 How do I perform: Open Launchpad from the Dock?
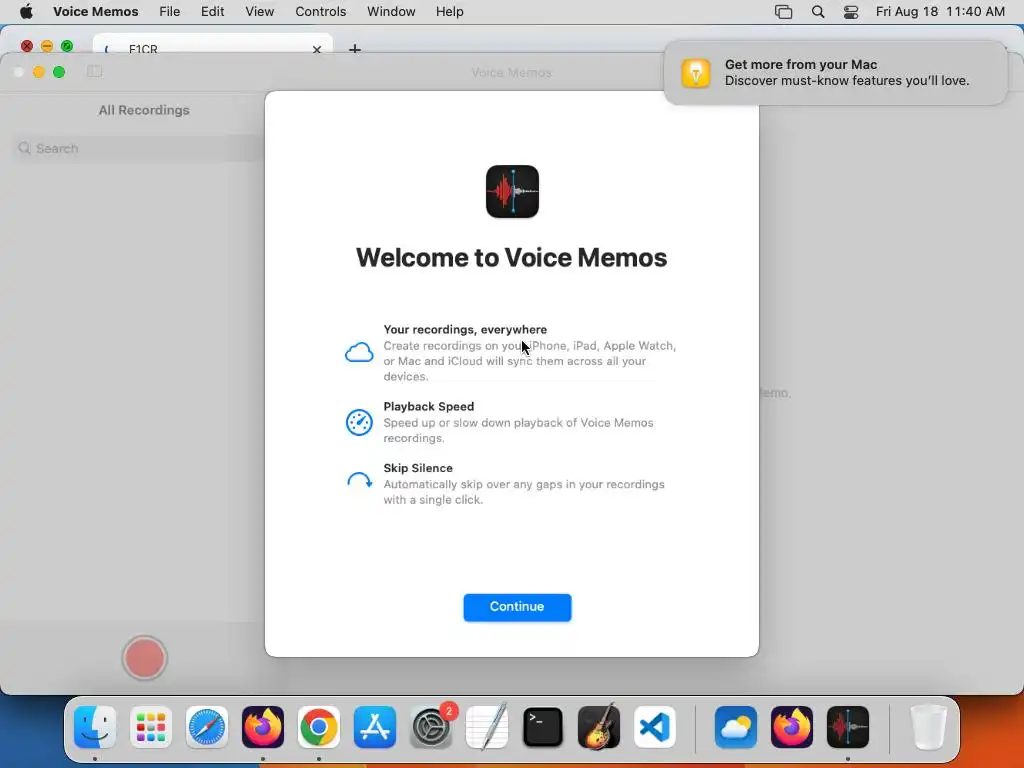click(x=151, y=727)
